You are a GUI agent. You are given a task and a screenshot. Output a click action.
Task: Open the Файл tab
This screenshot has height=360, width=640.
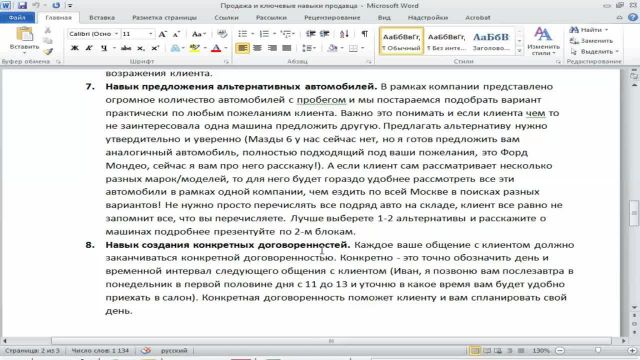coord(17,18)
